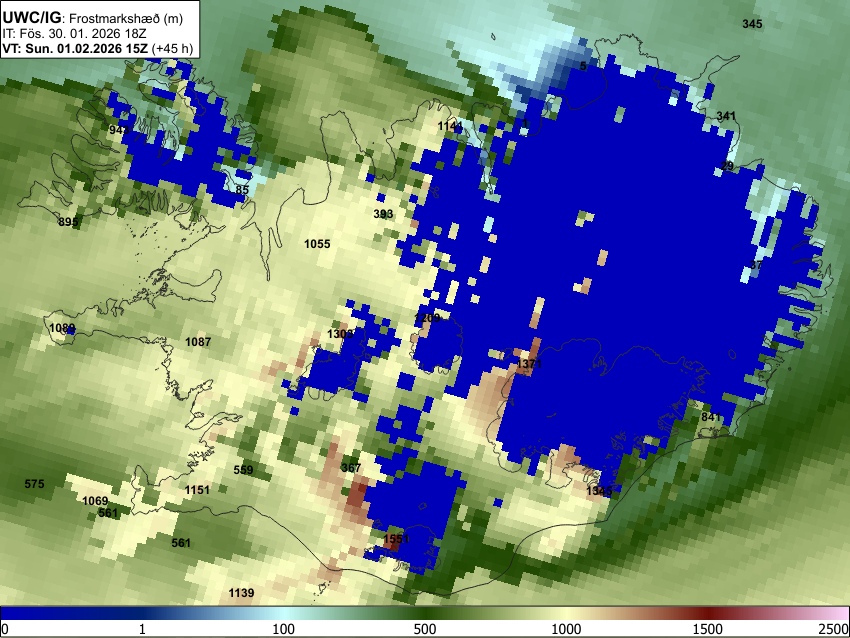850x638 pixels.
Task: Click the map value 1087
Action: [x=198, y=341]
